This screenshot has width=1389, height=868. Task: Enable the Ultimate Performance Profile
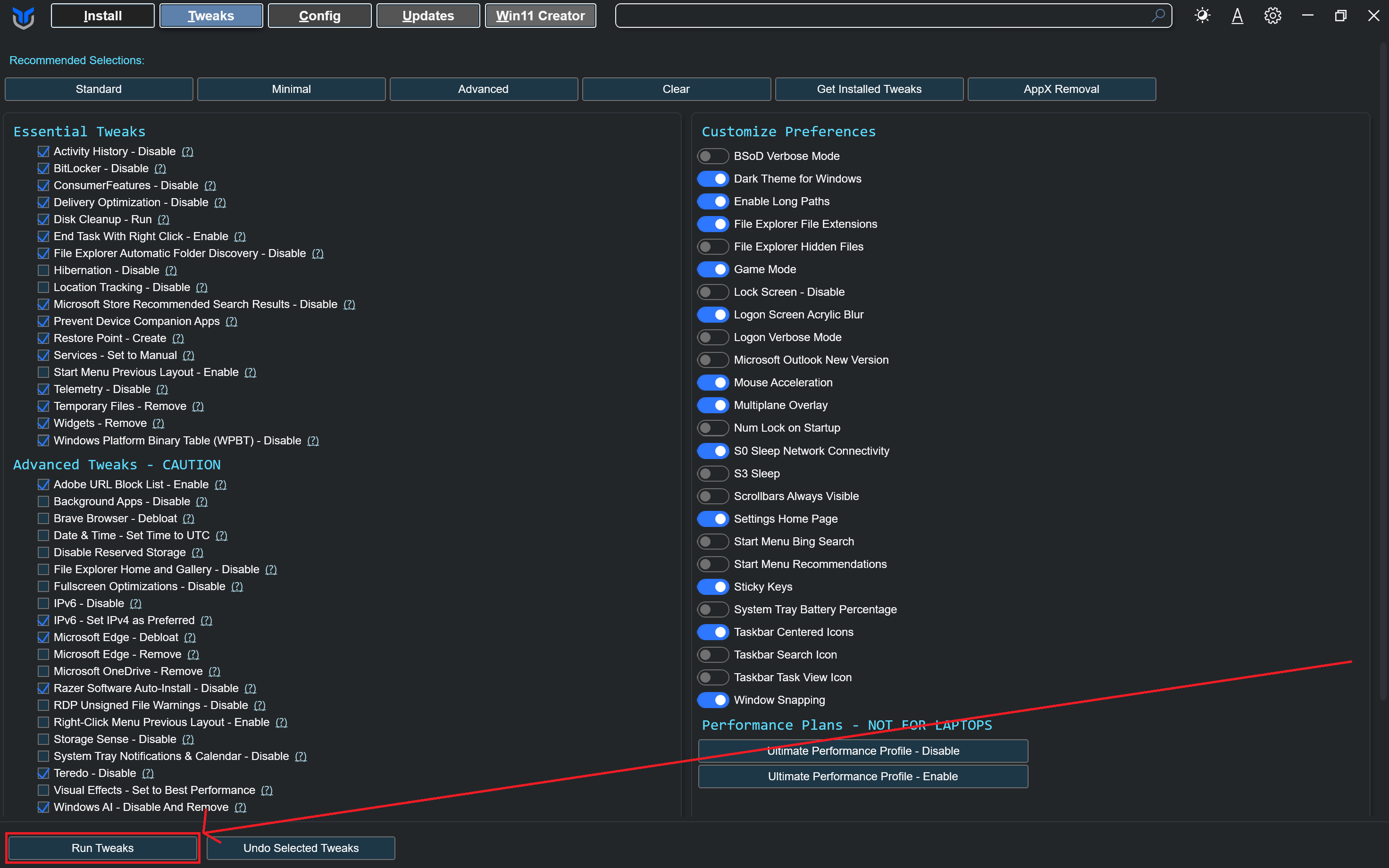pyautogui.click(x=862, y=777)
